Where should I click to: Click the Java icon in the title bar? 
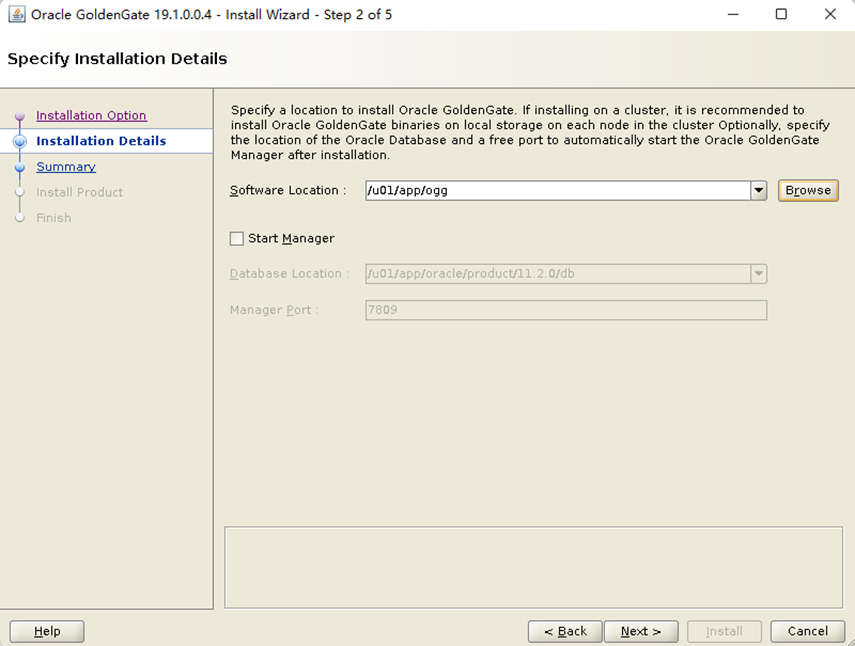tap(16, 14)
